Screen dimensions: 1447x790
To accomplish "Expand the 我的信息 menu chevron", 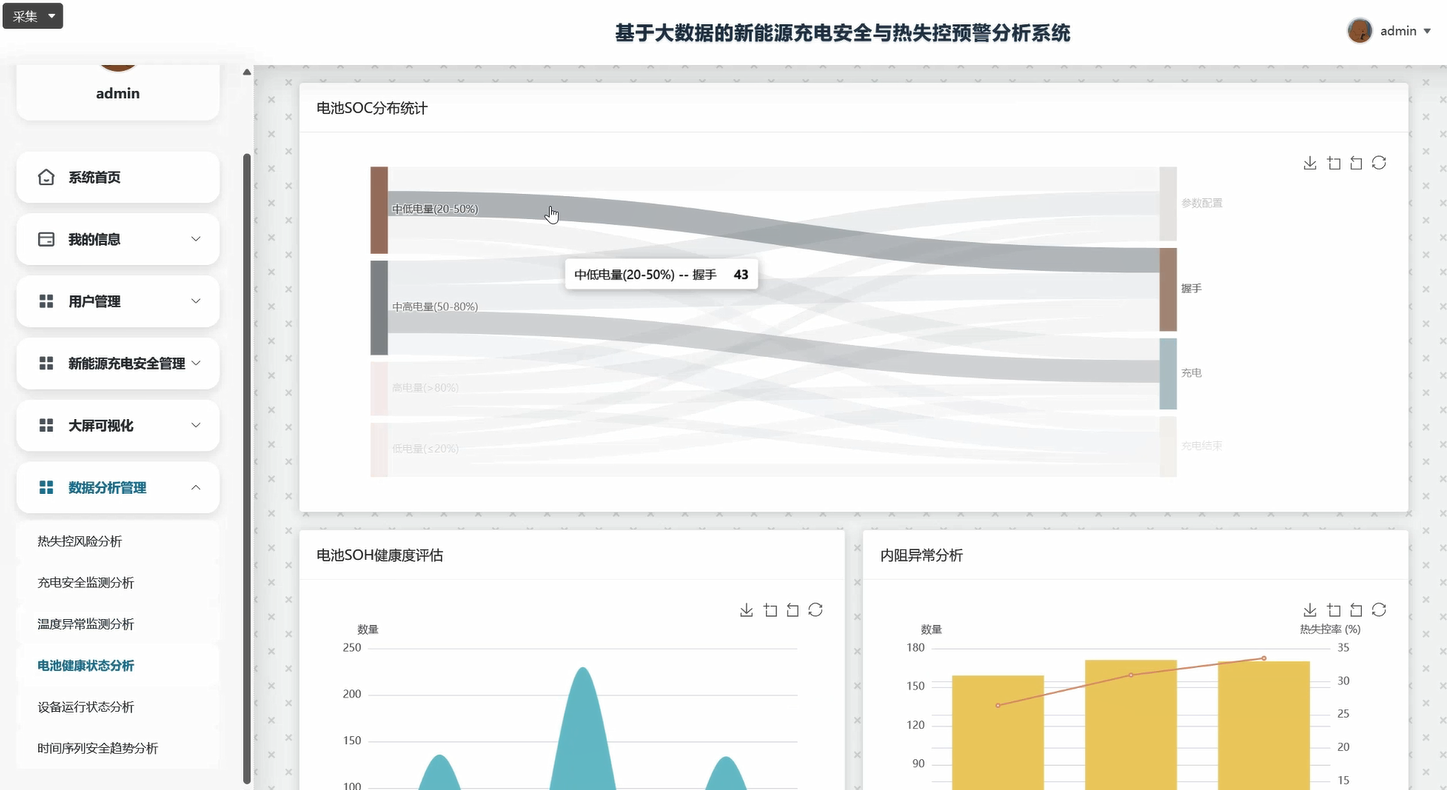I will (196, 239).
